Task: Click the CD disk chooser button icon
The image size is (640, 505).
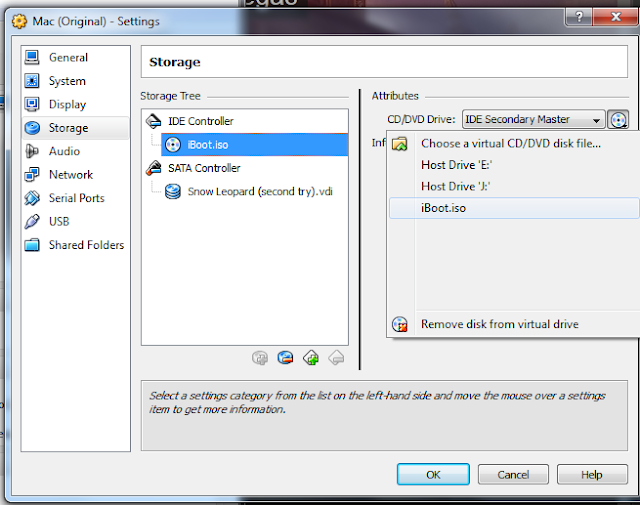Action: [618, 120]
